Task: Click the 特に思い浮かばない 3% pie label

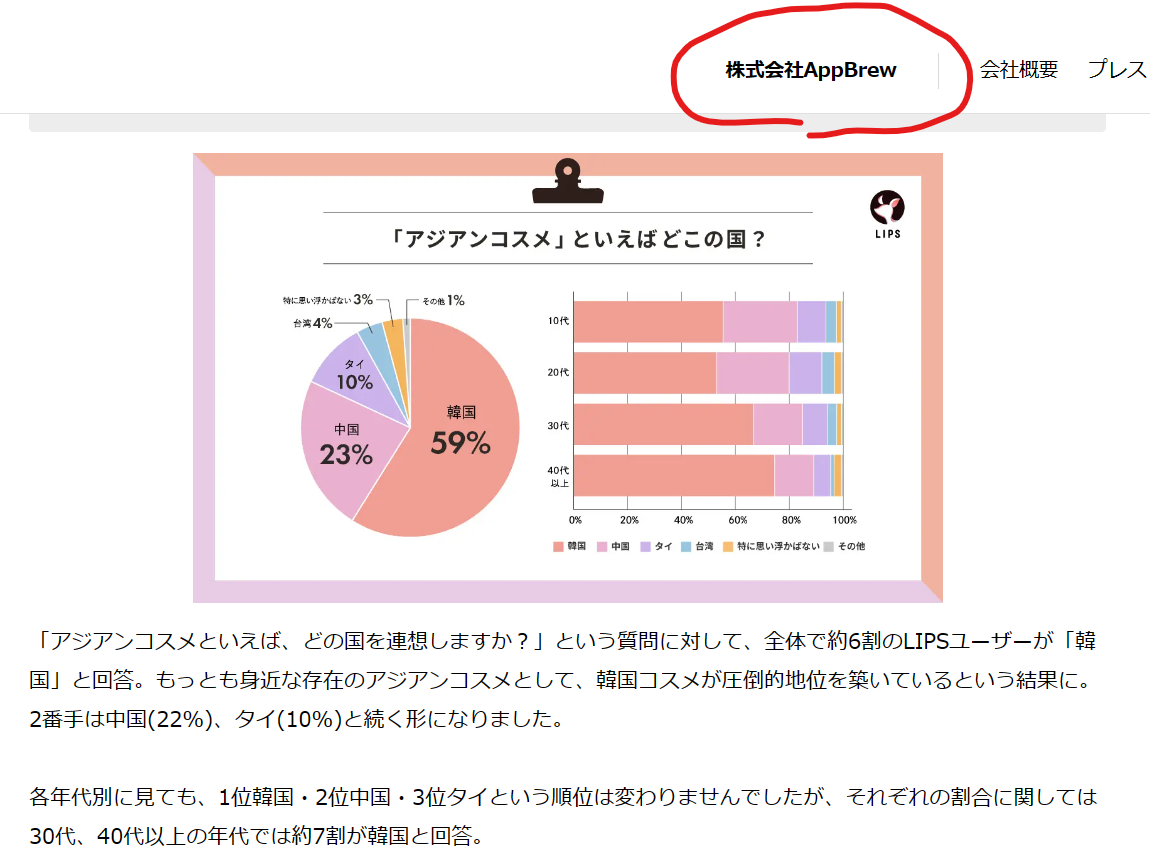Action: pyautogui.click(x=328, y=299)
